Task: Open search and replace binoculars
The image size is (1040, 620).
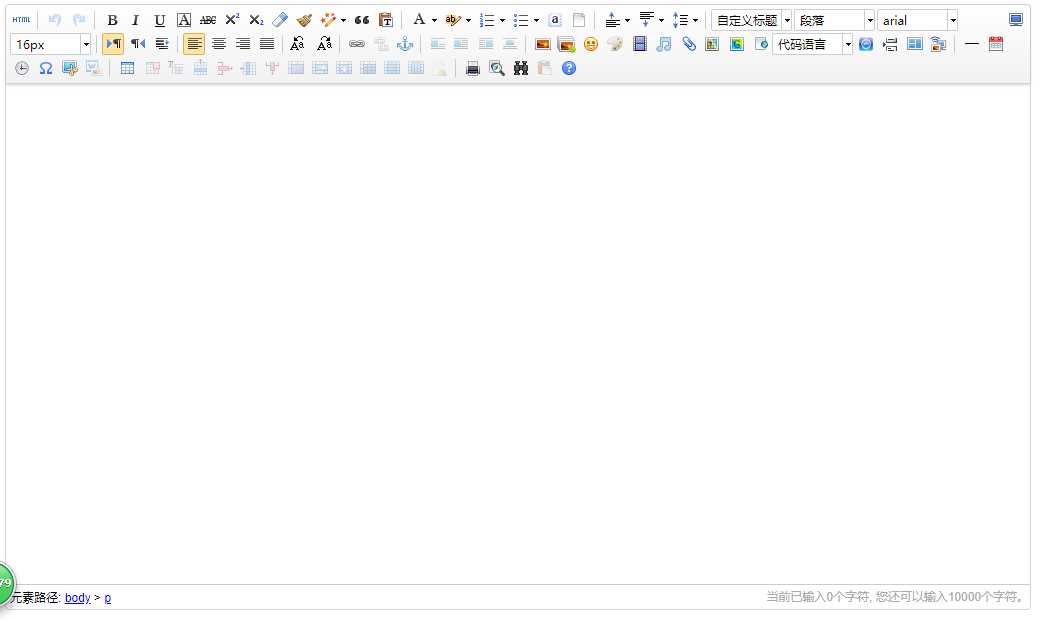Action: (521, 68)
